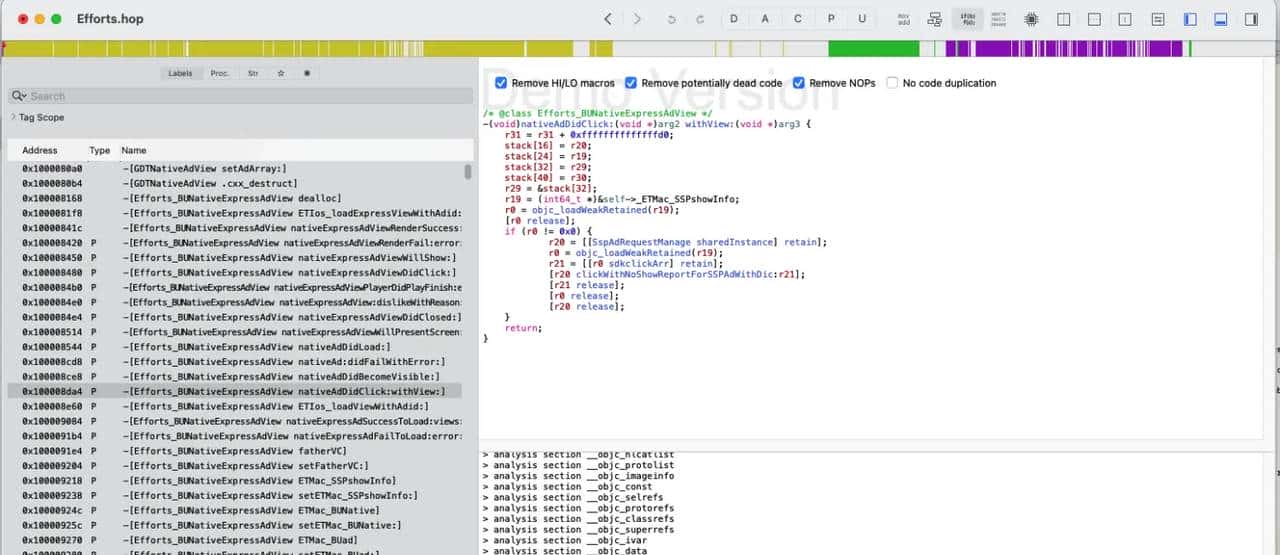Mark as data with D button
1280x555 pixels.
click(734, 19)
